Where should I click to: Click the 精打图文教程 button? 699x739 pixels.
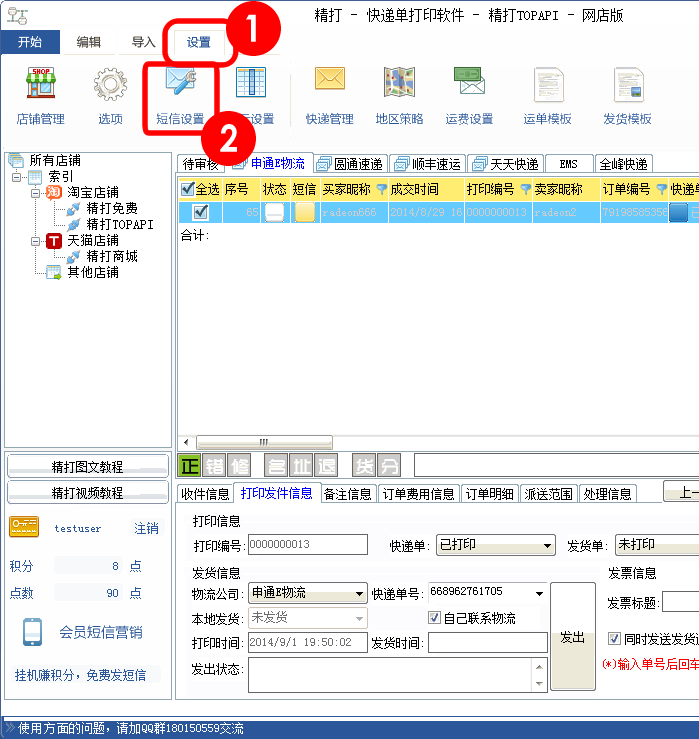pos(88,467)
